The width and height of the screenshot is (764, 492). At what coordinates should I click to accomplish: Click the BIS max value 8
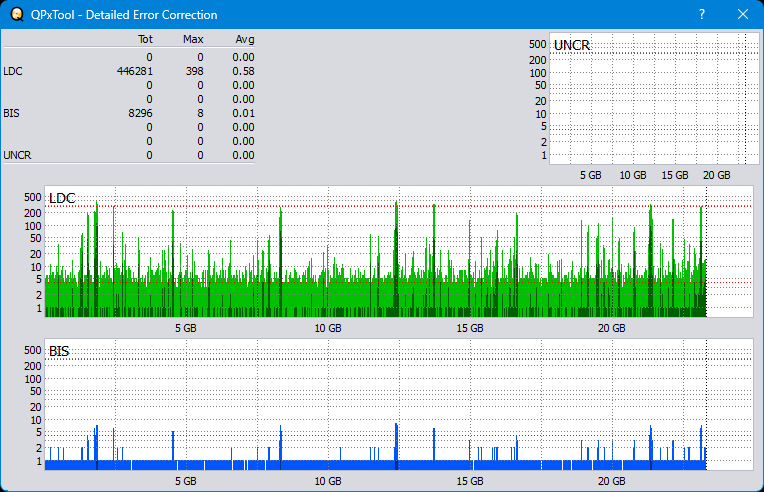pyautogui.click(x=200, y=113)
